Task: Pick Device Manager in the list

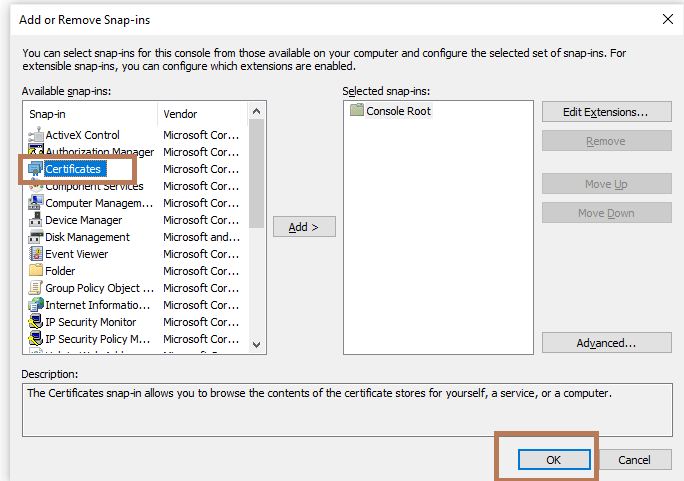Action: [84, 220]
